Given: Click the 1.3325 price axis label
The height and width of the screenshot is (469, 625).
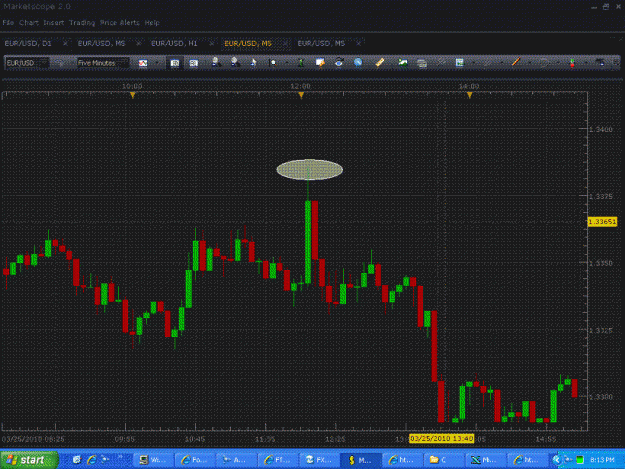Looking at the screenshot, I should tap(601, 331).
